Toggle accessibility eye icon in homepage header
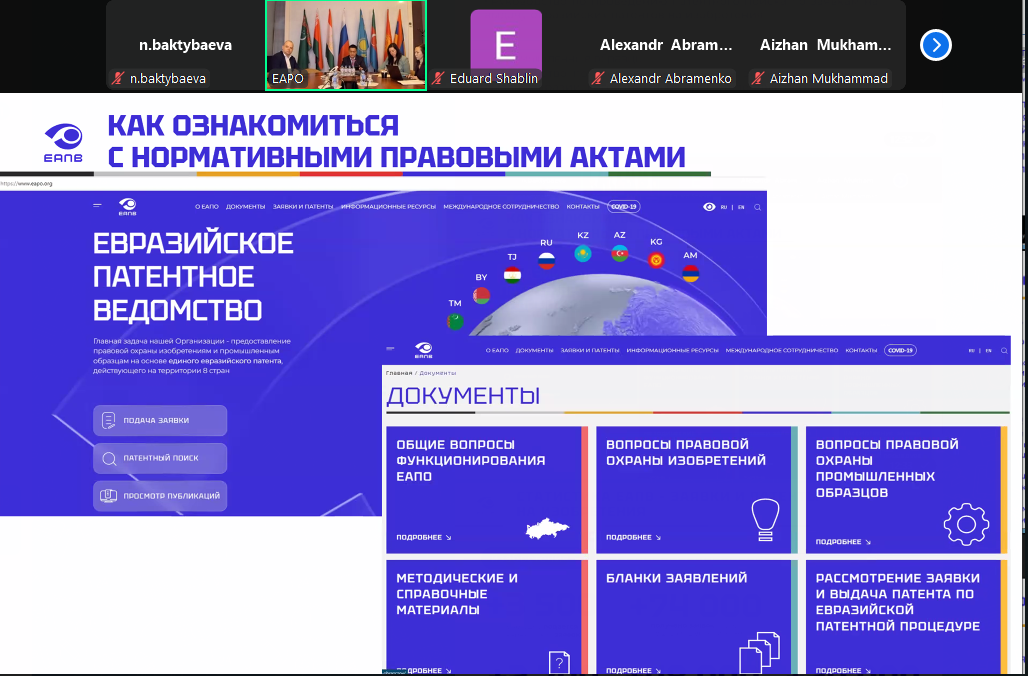Viewport: 1028px width, 676px height. tap(709, 207)
